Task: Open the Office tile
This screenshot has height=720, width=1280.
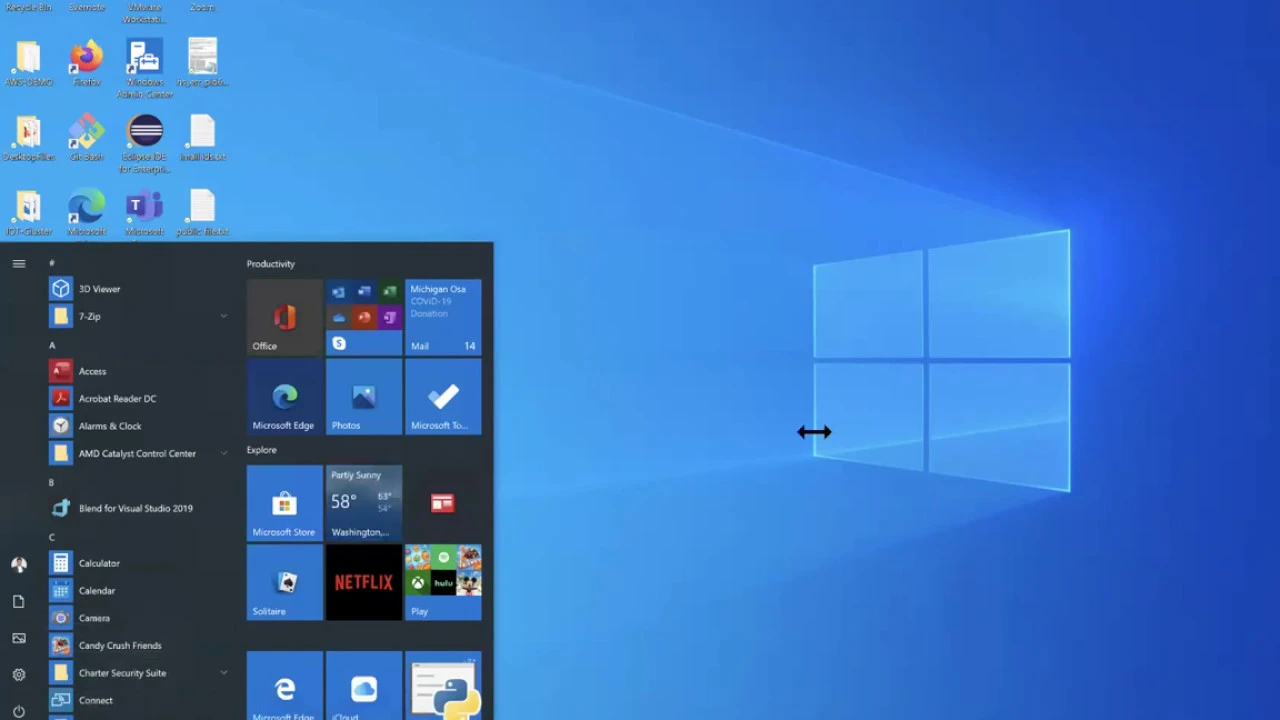Action: tap(285, 317)
